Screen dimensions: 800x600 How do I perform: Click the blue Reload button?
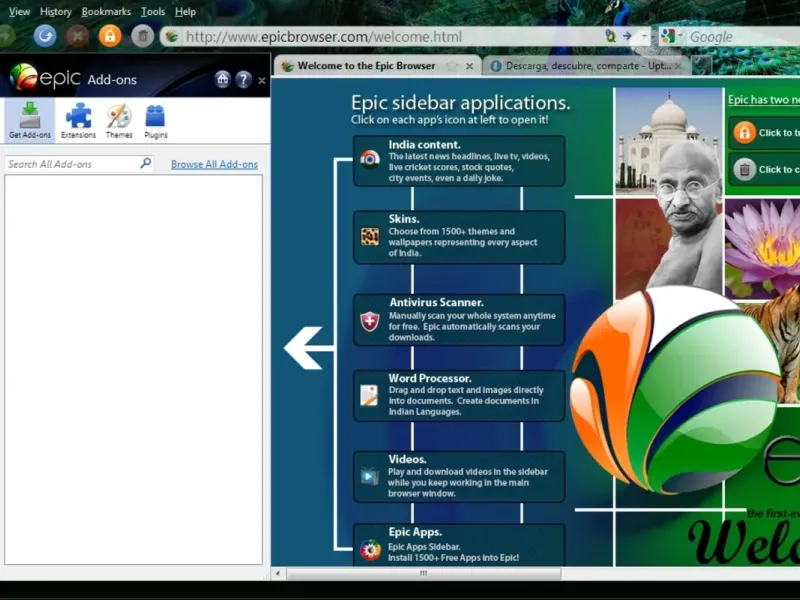(45, 36)
